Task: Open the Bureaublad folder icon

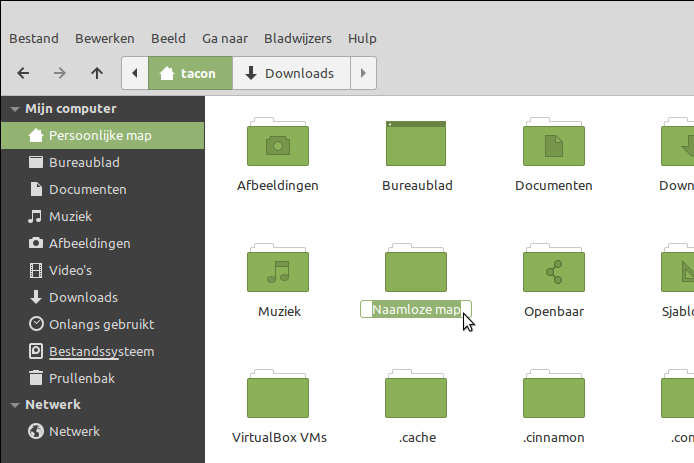Action: 417,144
